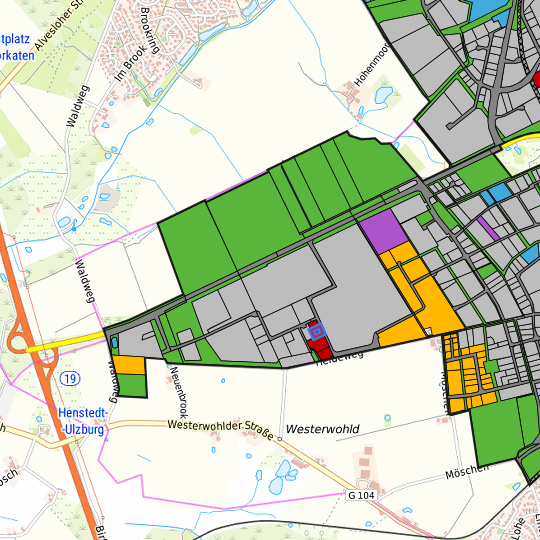Select the pond cluster south of Westerwohlder Straße

[x=283, y=477]
